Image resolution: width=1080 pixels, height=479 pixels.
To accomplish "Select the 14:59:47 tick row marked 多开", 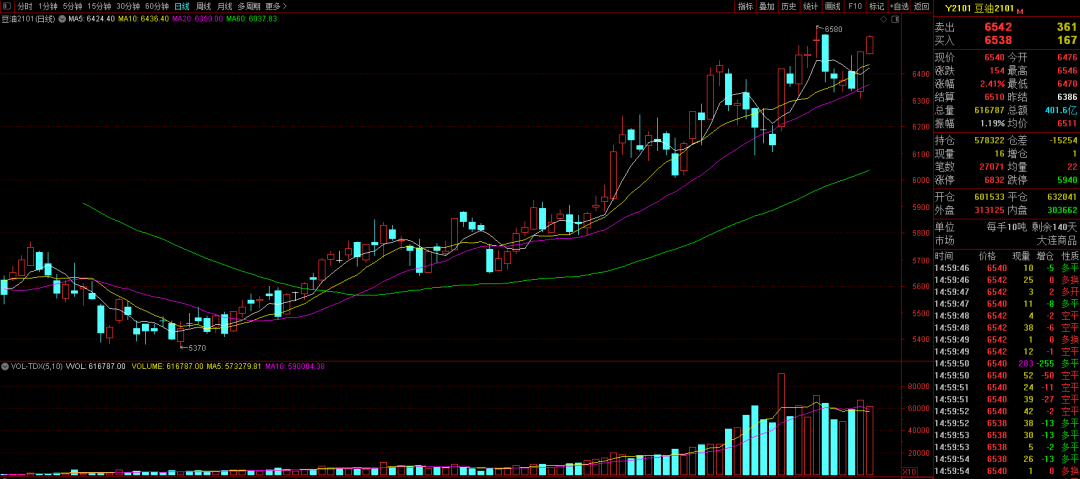I will [1006, 292].
